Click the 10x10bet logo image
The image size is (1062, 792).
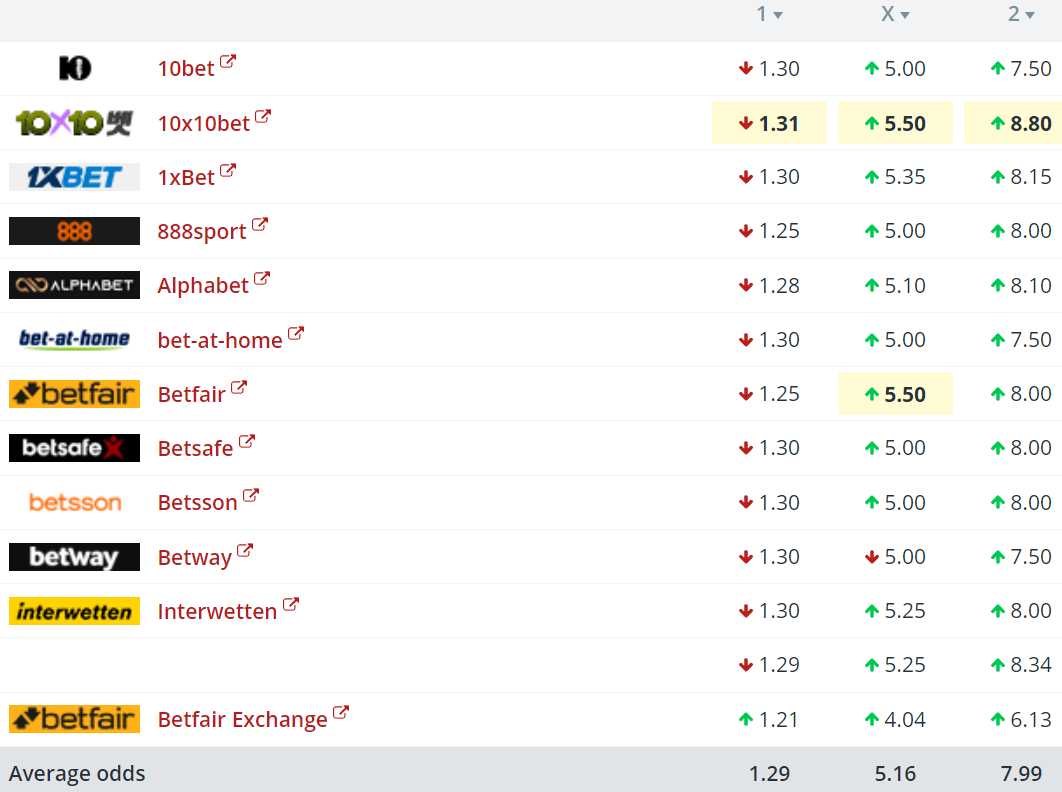74,123
